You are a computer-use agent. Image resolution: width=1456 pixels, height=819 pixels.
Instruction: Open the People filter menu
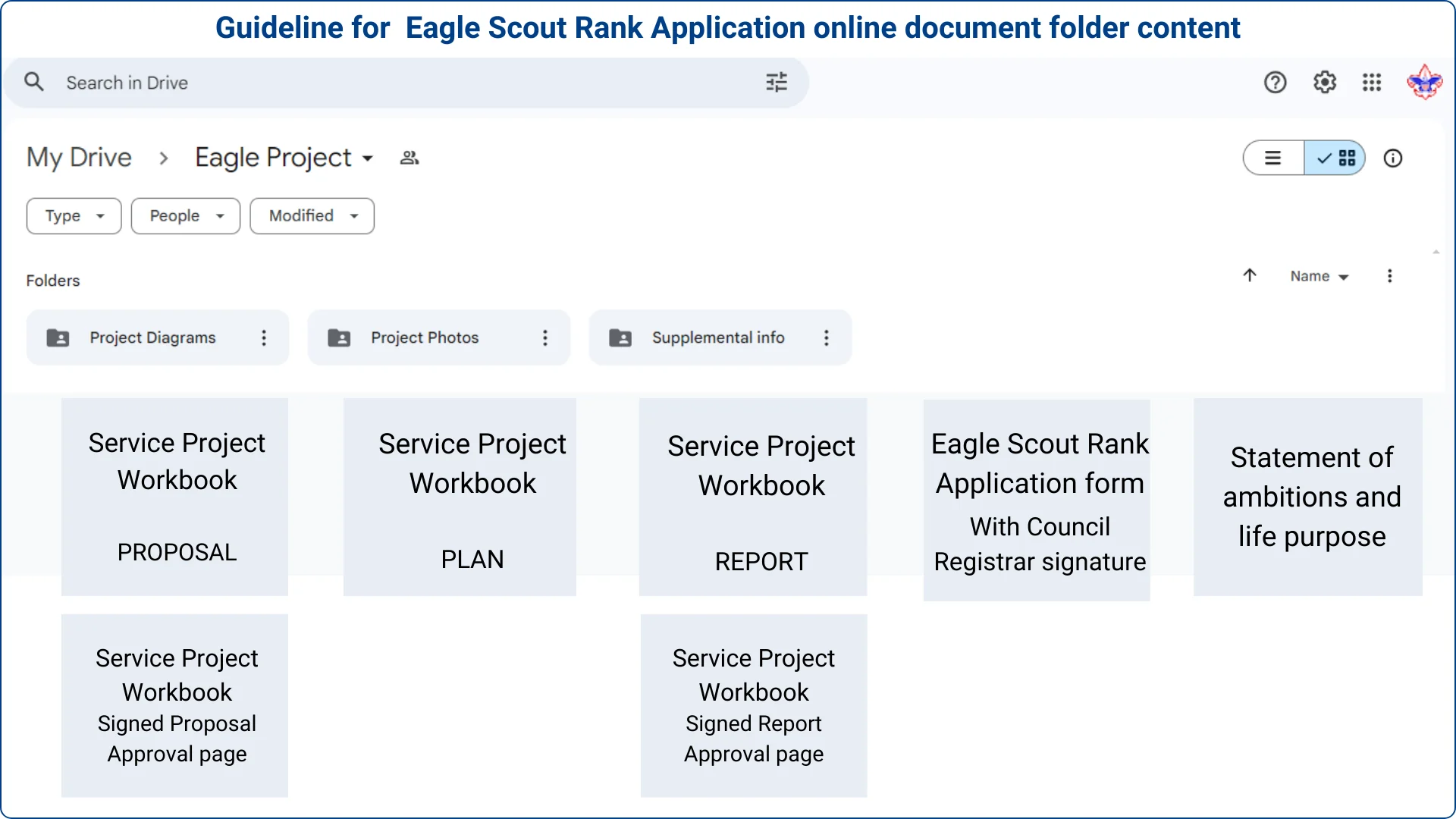click(x=185, y=215)
